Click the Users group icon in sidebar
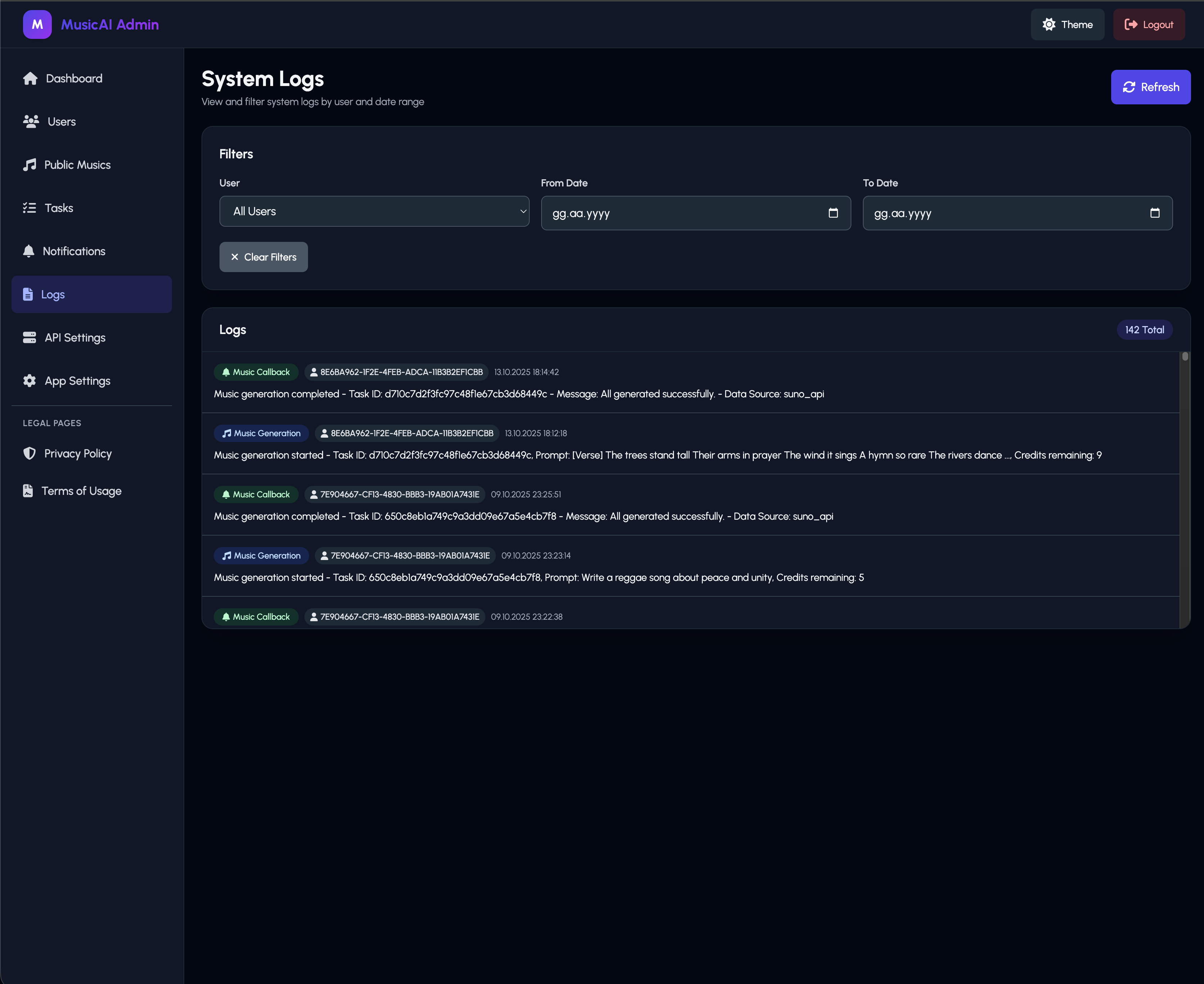Screen dimensions: 1204x984 pyautogui.click(x=31, y=121)
